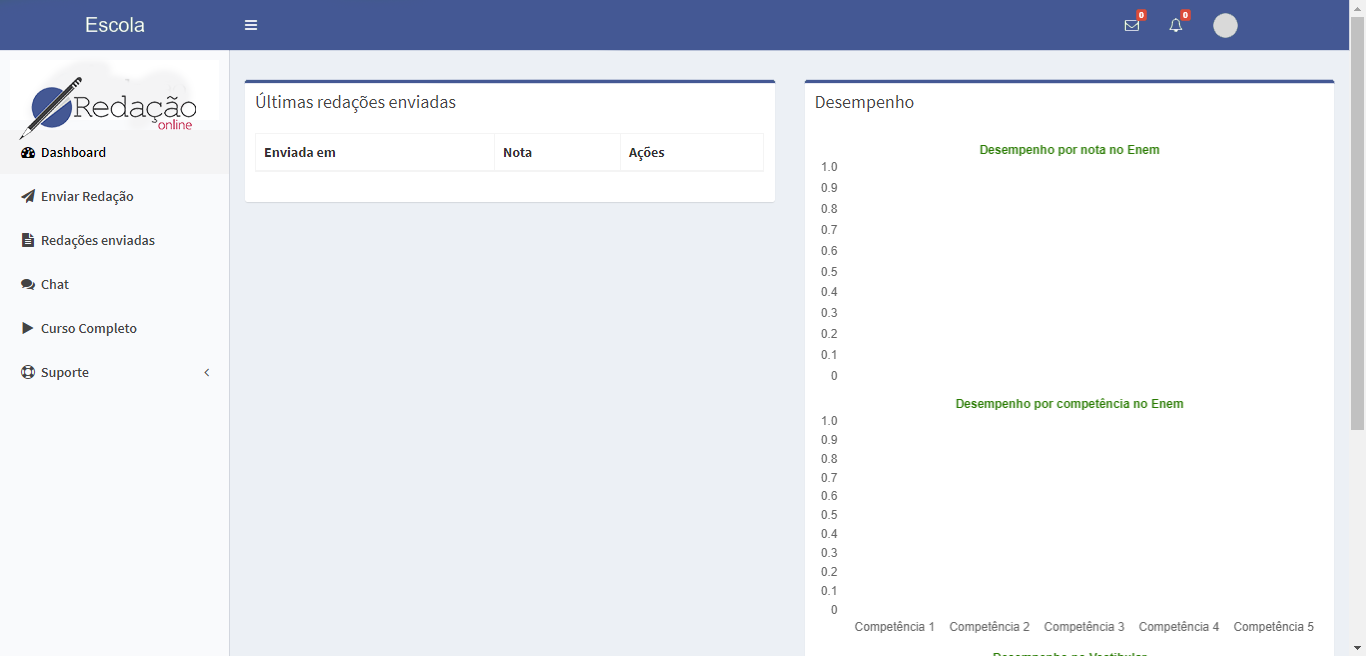The width and height of the screenshot is (1366, 656).
Task: Click the Desempenho panel heading
Action: tap(864, 102)
